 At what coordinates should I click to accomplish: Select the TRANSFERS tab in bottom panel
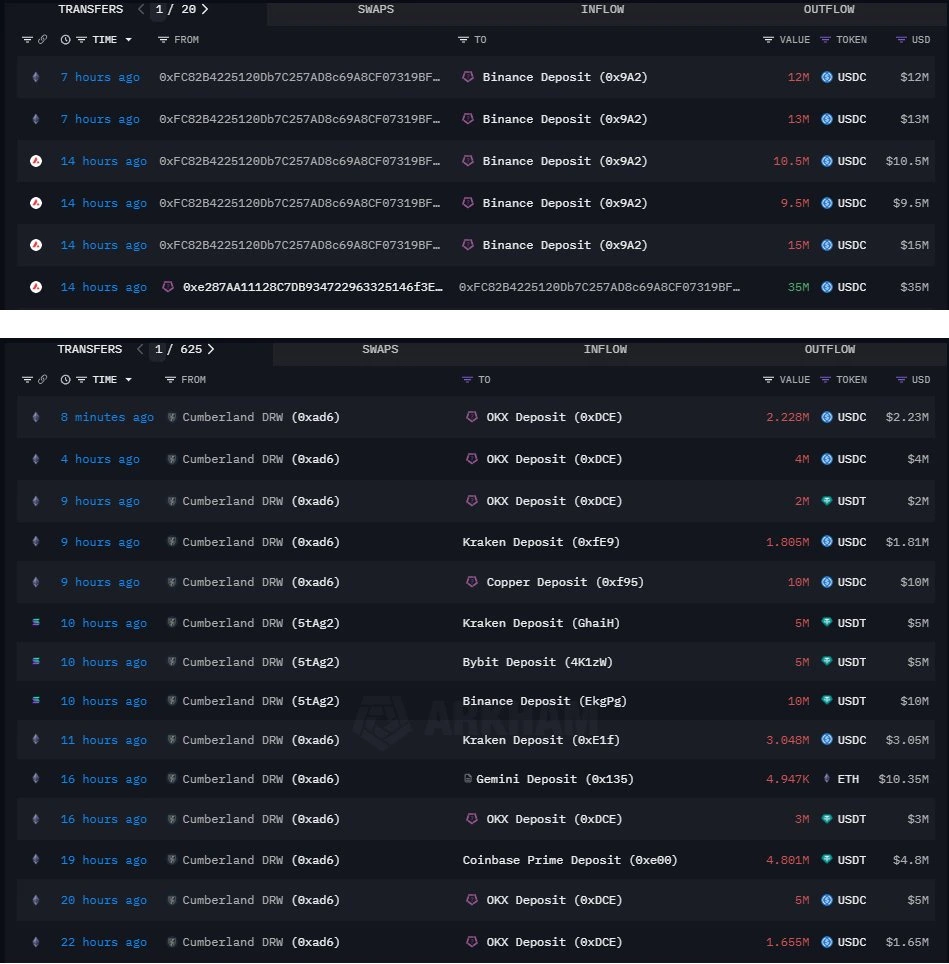[90, 349]
